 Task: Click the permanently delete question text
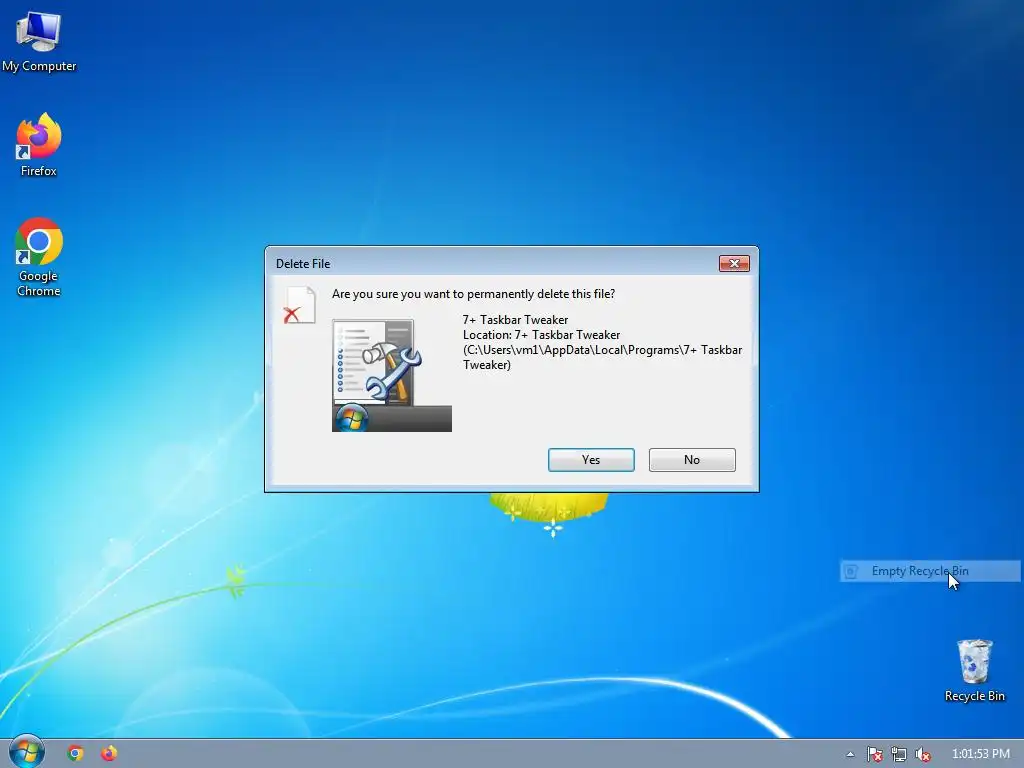(473, 294)
